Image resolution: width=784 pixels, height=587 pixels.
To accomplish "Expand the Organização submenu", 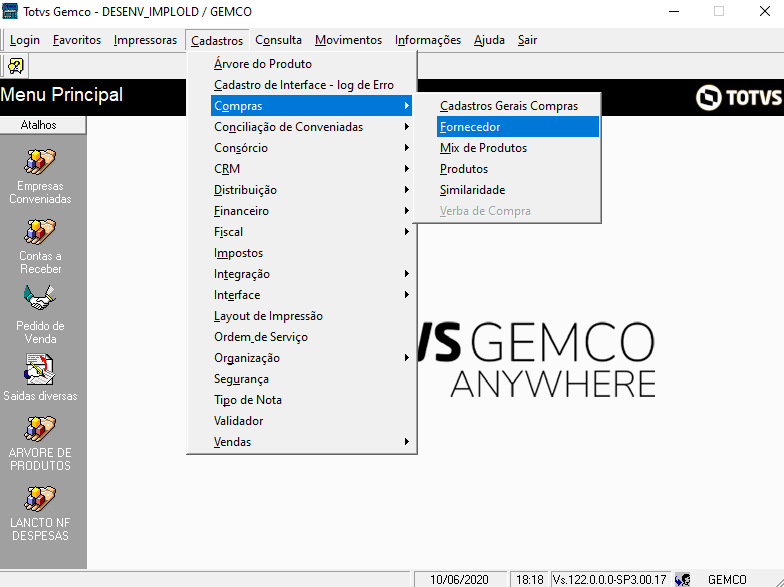I will [312, 358].
